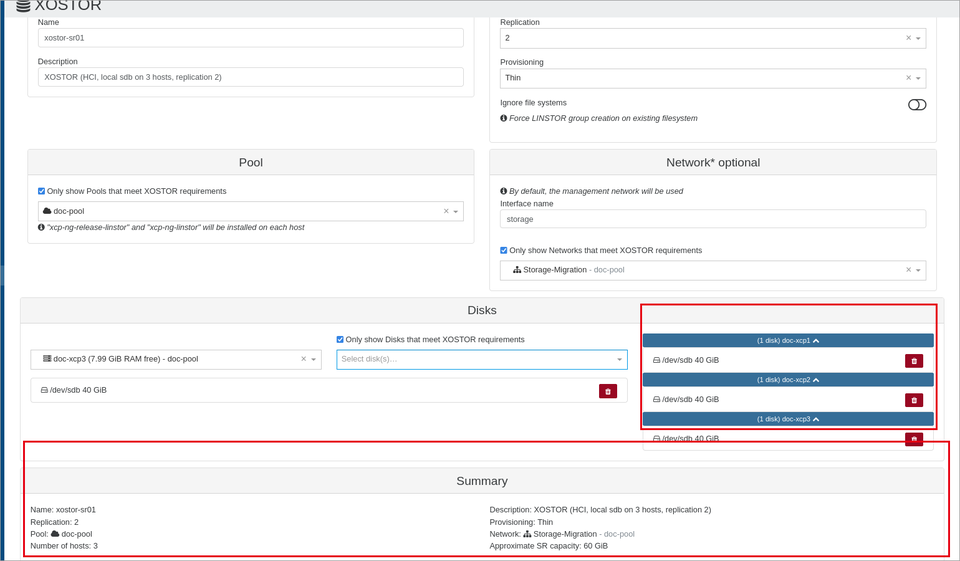960x561 pixels.
Task: Uncheck Only show Pools that meet XOSTOR requirements
Action: click(41, 191)
